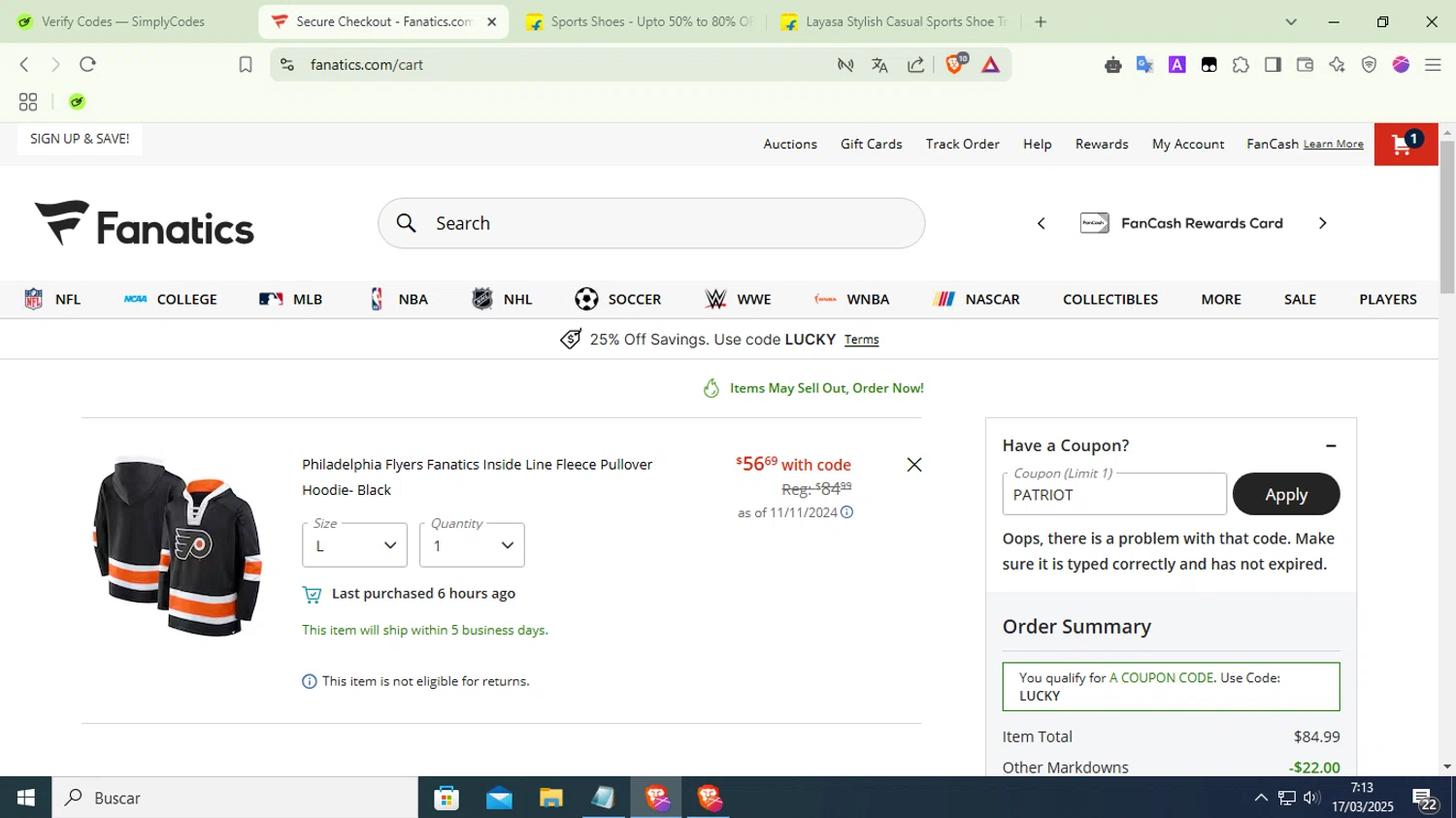Open Mail app from taskbar
This screenshot has height=818, width=1456.
pyautogui.click(x=499, y=798)
